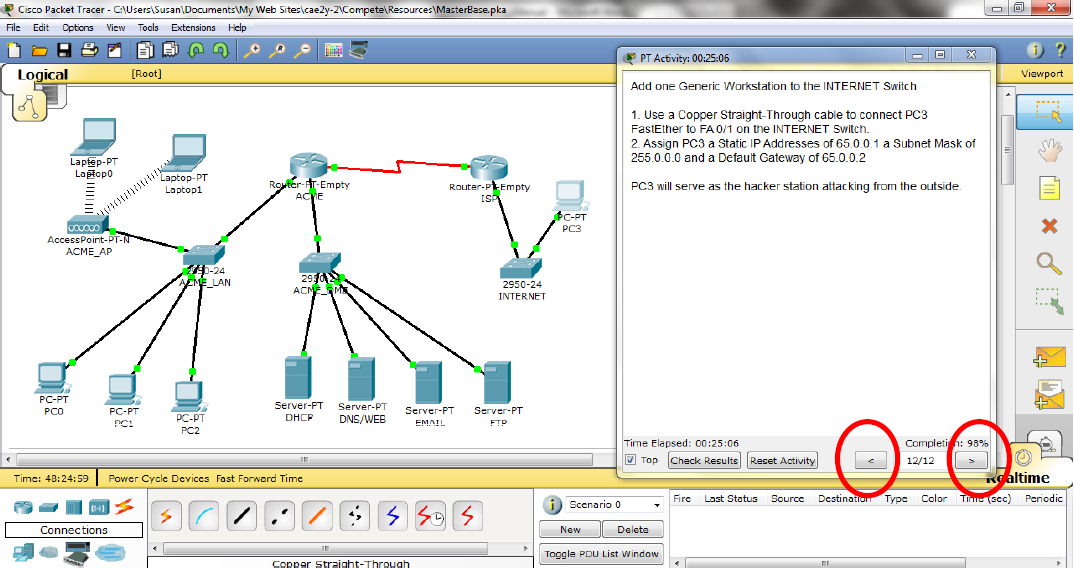The height and width of the screenshot is (569, 1074).
Task: Click the New scenario button
Action: point(570,529)
